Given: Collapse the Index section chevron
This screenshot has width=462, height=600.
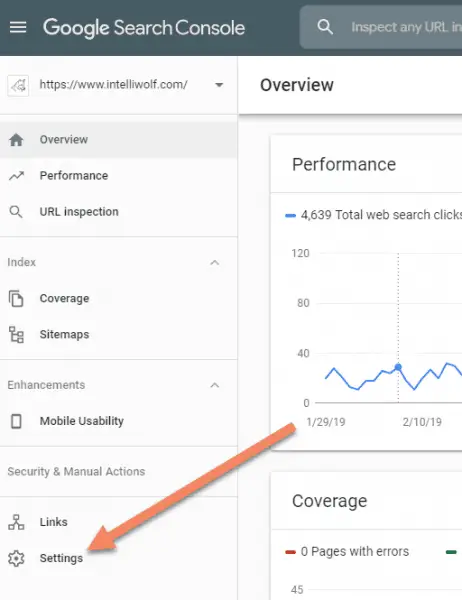Looking at the screenshot, I should point(215,262).
